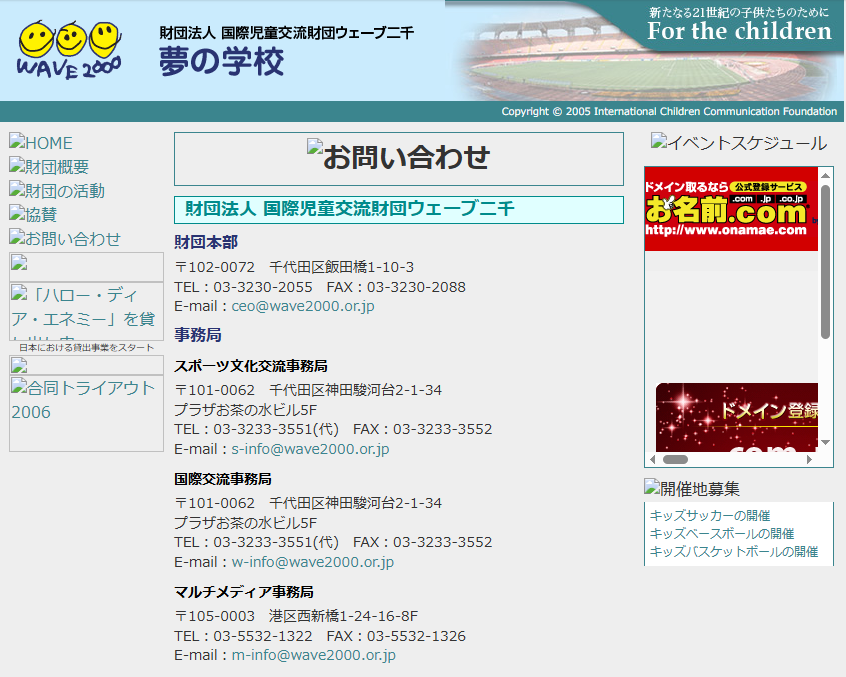Click the w-info@wave2000.or.jp email link
This screenshot has height=677, width=846.
312,562
